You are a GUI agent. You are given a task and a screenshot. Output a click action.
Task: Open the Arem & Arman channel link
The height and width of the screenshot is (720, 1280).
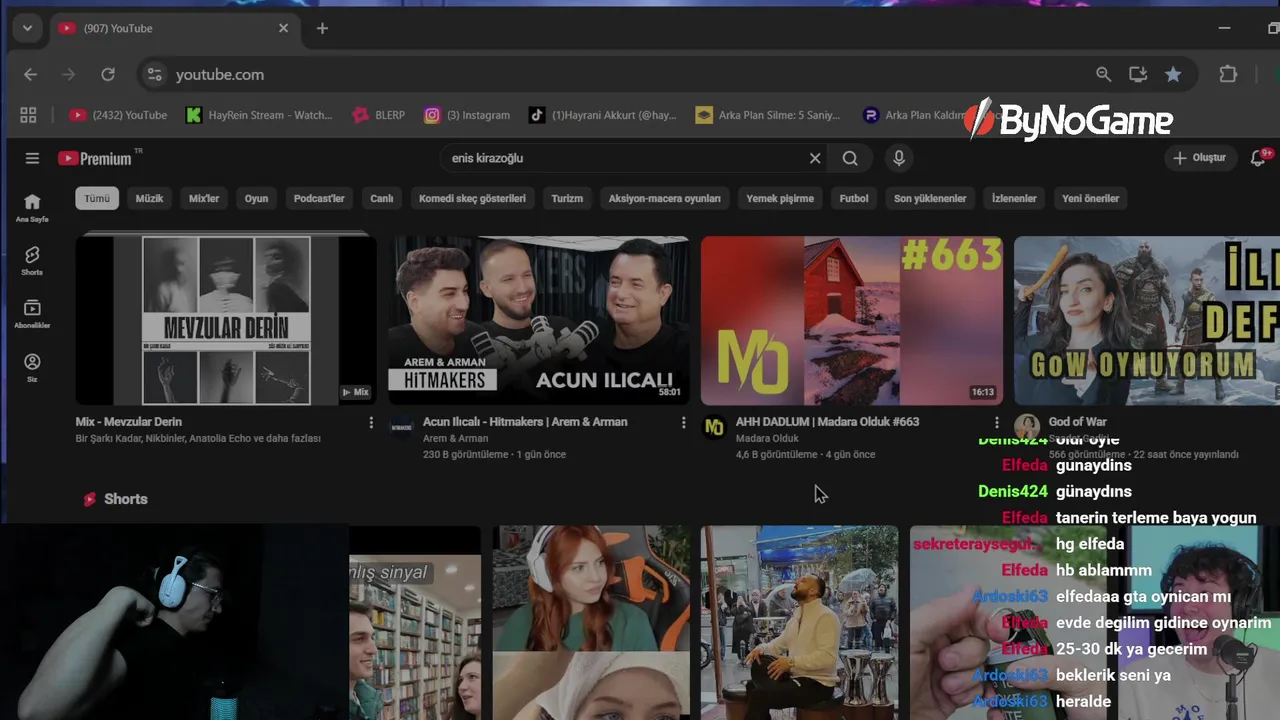pos(455,439)
